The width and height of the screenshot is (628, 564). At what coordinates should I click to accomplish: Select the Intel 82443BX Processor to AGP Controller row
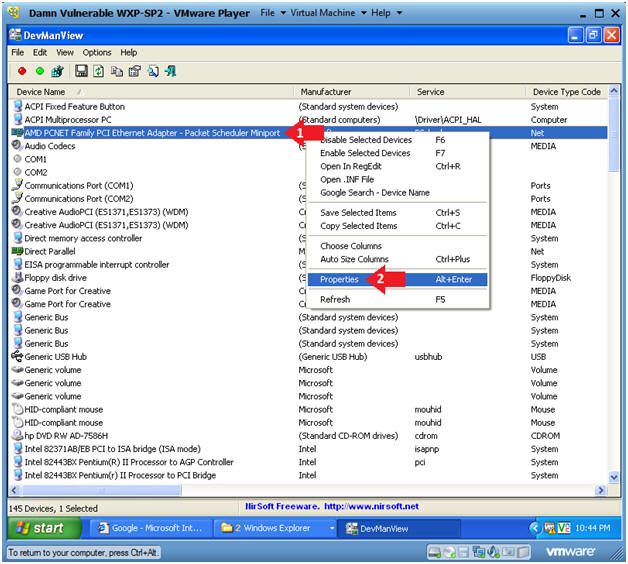coord(308,462)
